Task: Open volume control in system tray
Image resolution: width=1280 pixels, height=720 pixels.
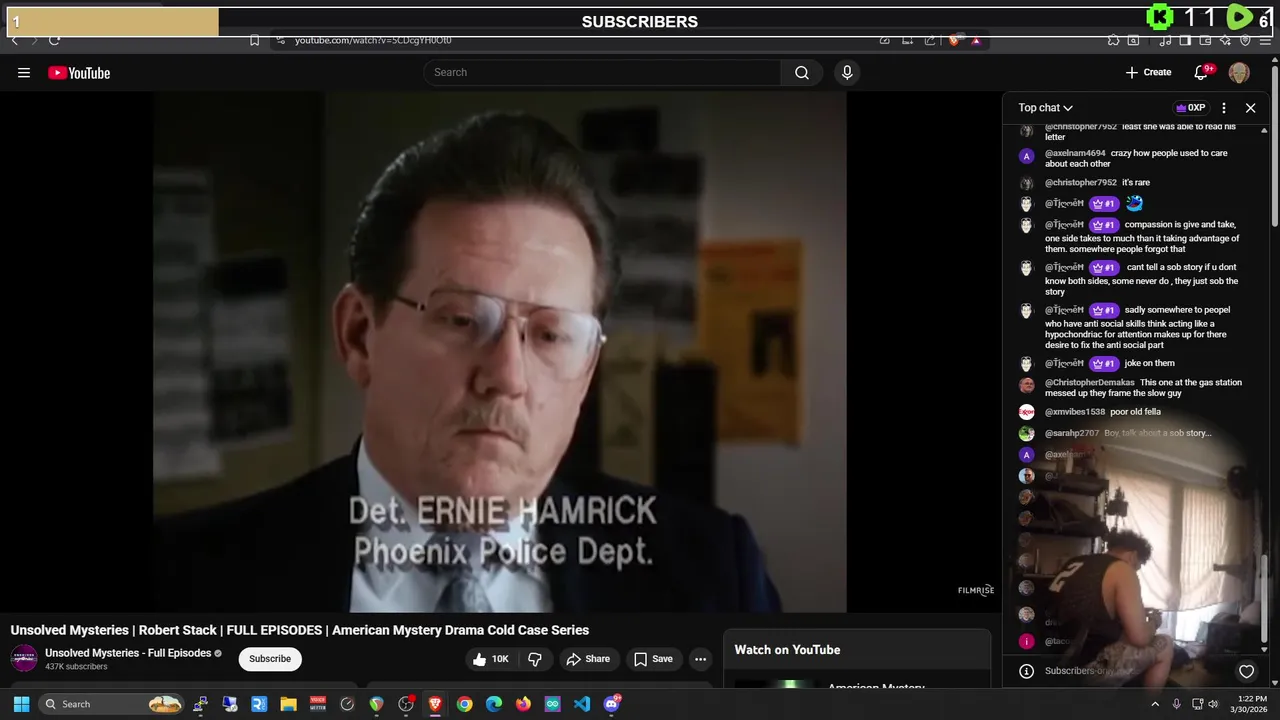Action: click(x=1213, y=704)
